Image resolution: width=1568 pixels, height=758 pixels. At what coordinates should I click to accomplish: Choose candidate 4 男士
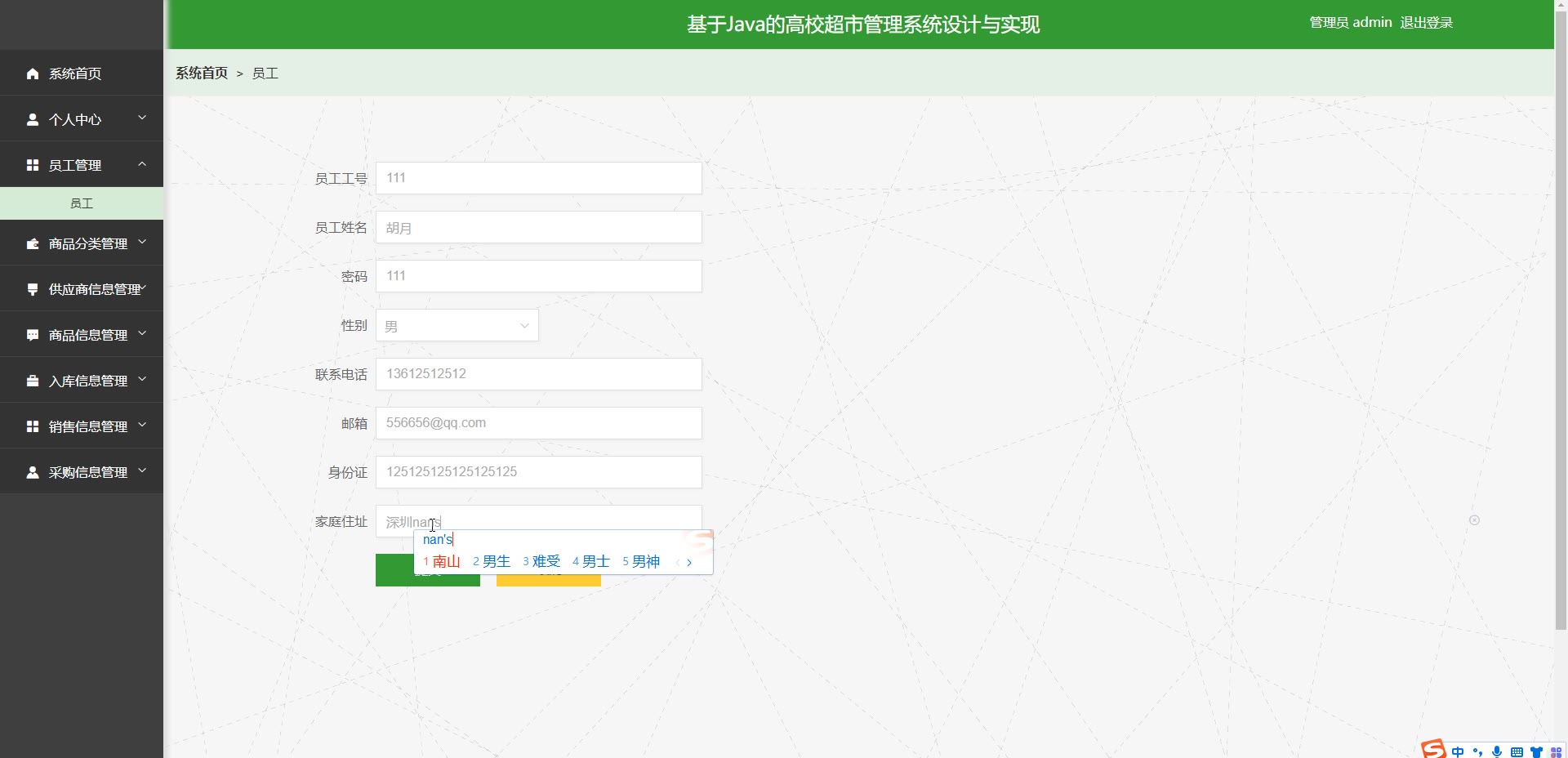591,562
